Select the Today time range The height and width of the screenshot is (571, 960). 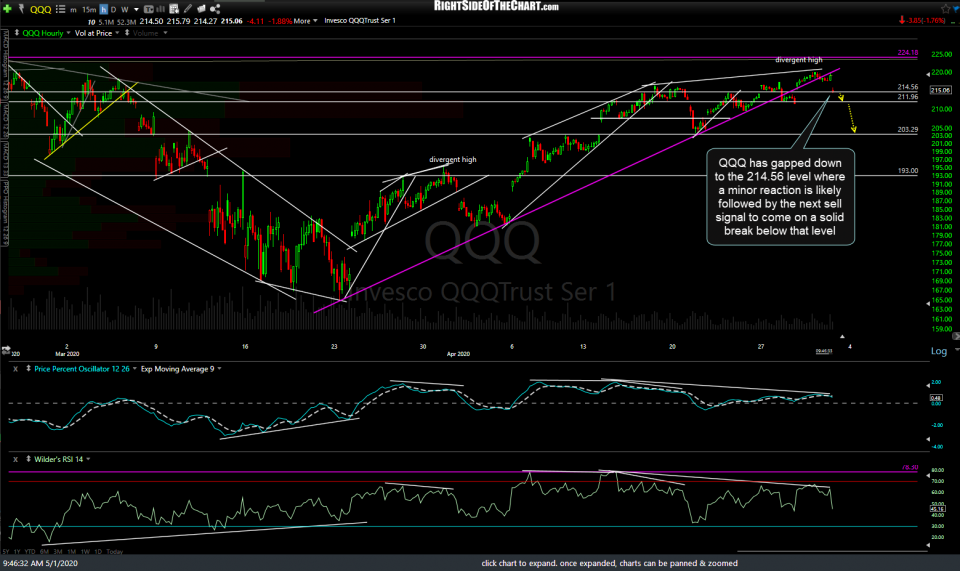[114, 551]
